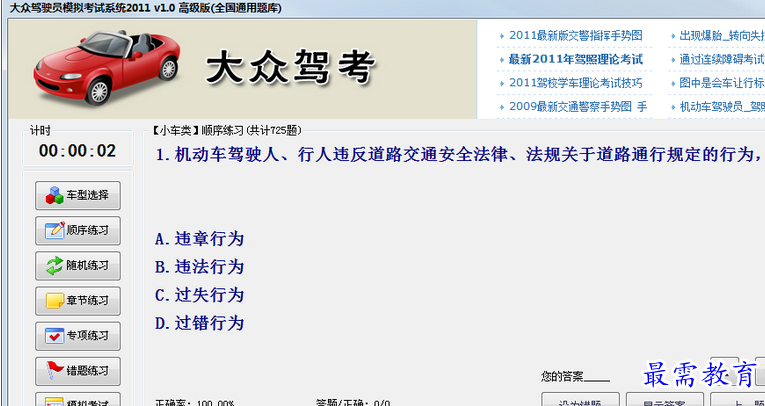
Task: Open 章节练习 with the yellow note icon
Action: (x=78, y=301)
